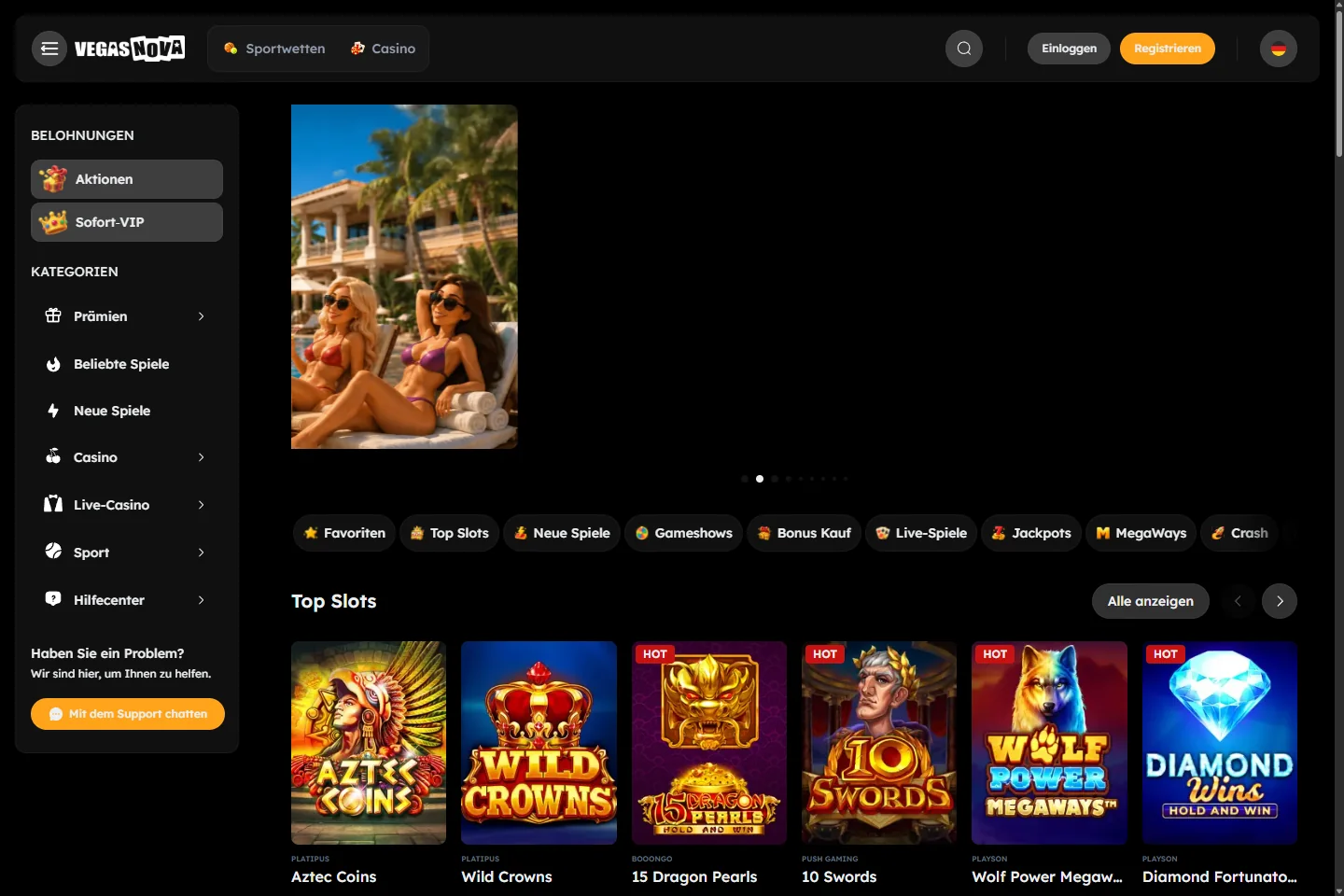Expand the Live-Casino chevron
Screen dimensions: 1344x896
click(x=201, y=505)
